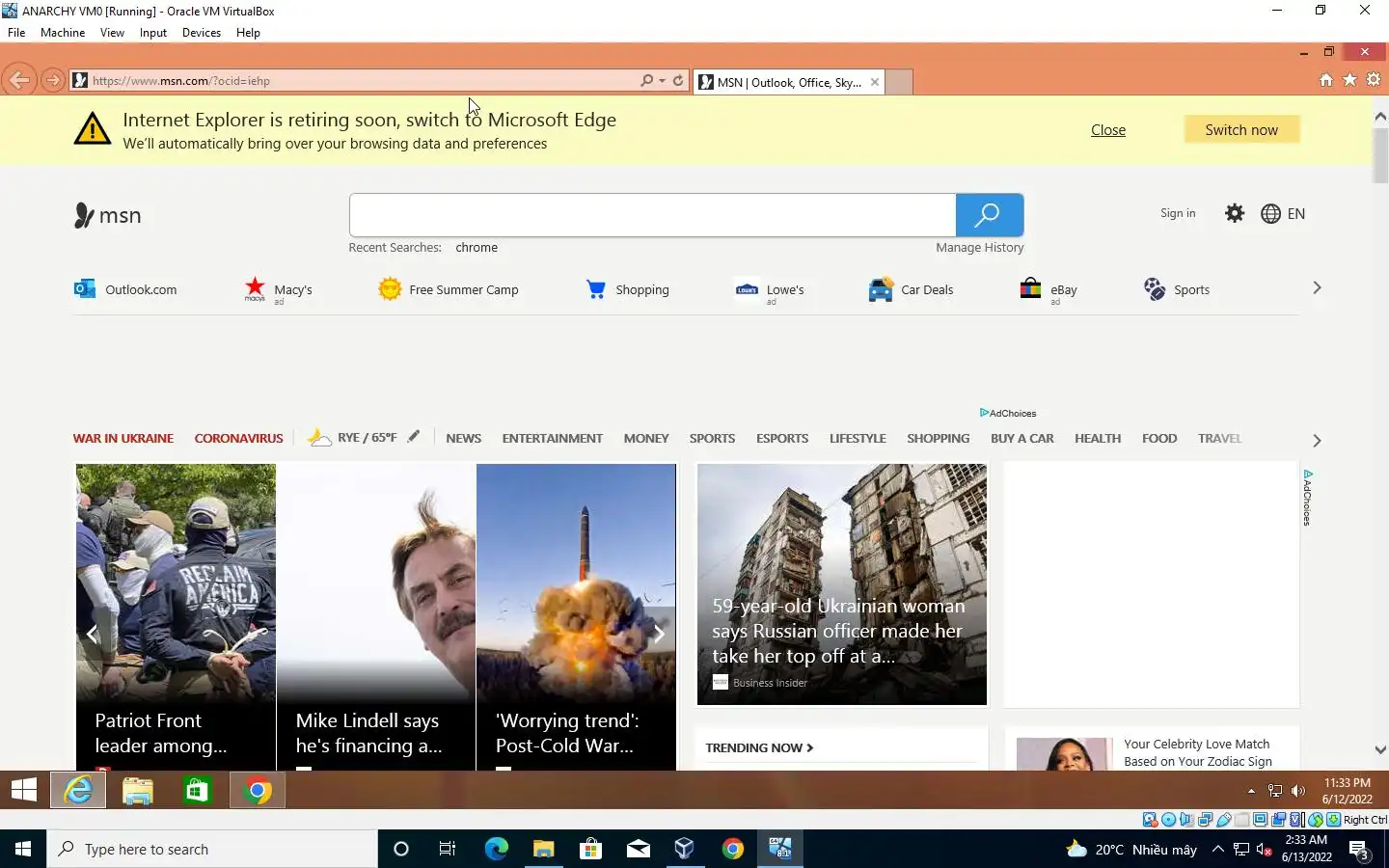
Task: Edit weather location with pencil icon
Action: click(414, 436)
